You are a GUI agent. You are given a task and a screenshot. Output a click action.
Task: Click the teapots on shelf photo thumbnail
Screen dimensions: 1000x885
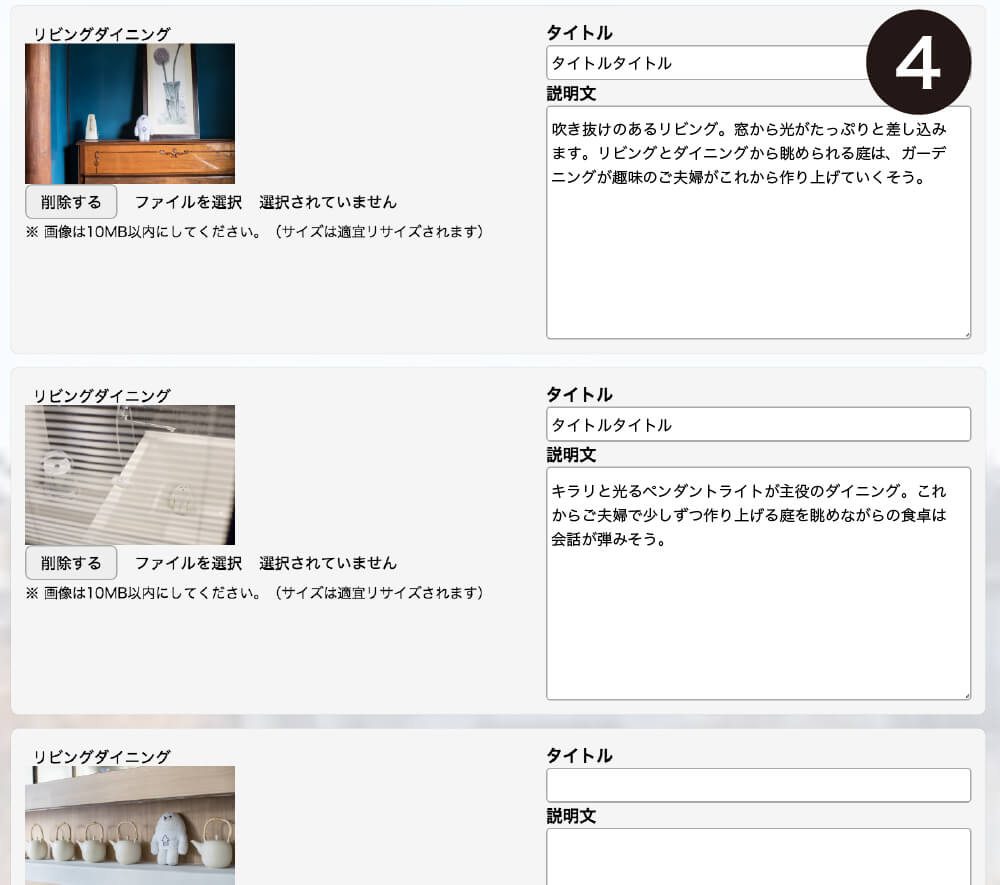130,825
